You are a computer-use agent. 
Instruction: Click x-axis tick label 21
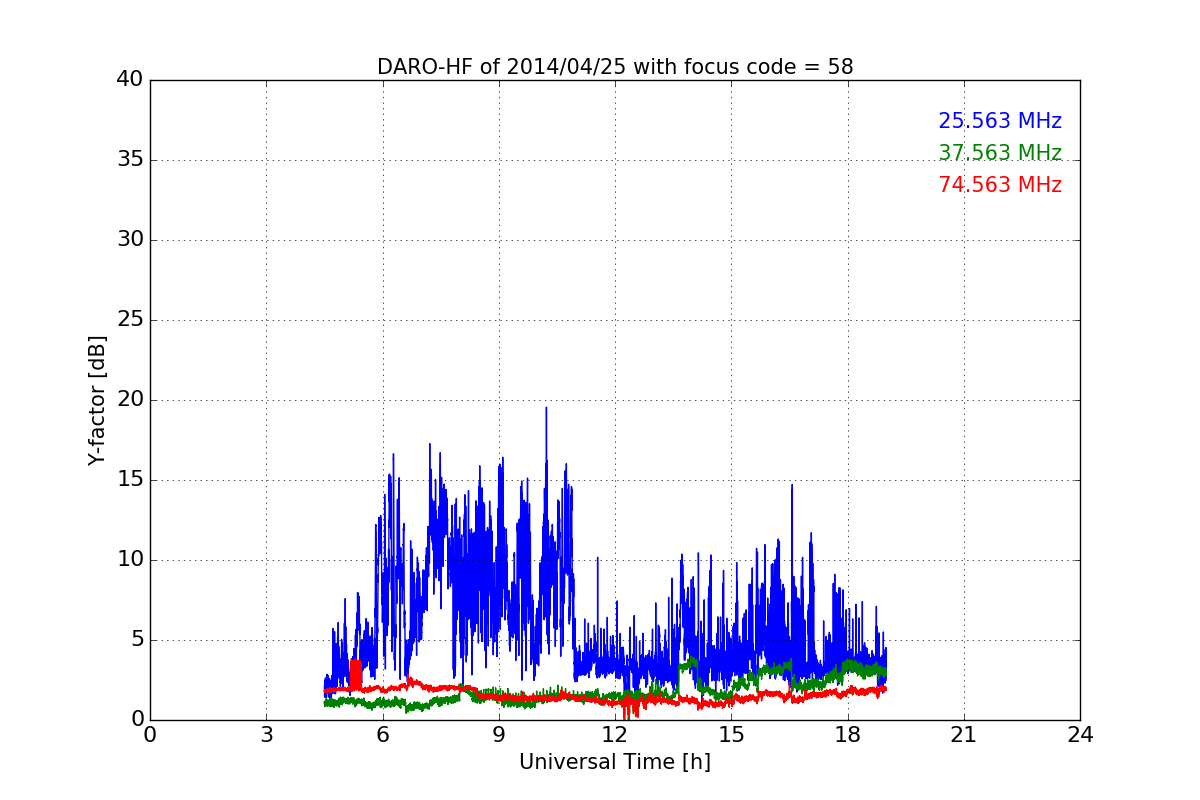[964, 735]
